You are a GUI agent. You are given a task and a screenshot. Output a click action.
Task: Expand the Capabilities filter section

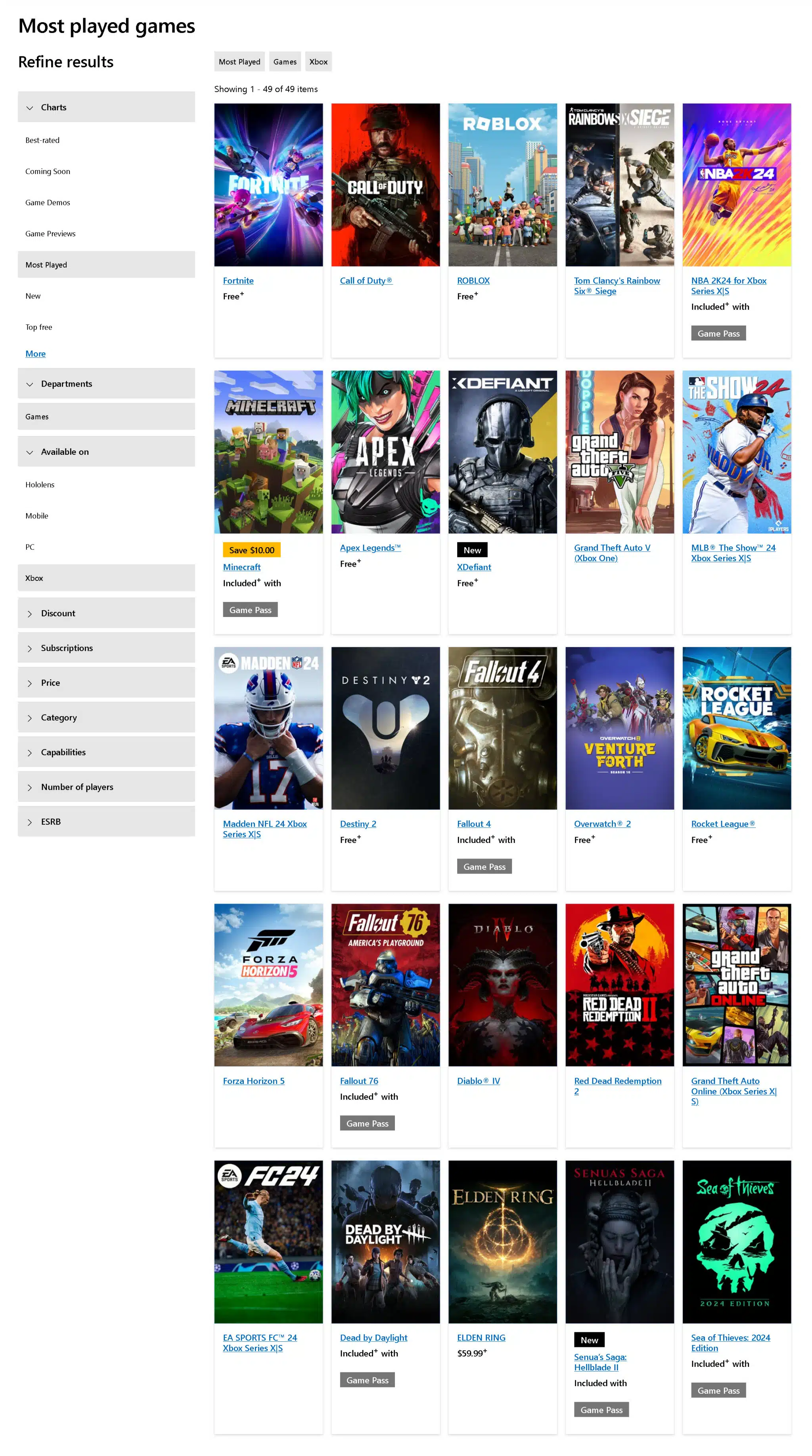[x=106, y=752]
